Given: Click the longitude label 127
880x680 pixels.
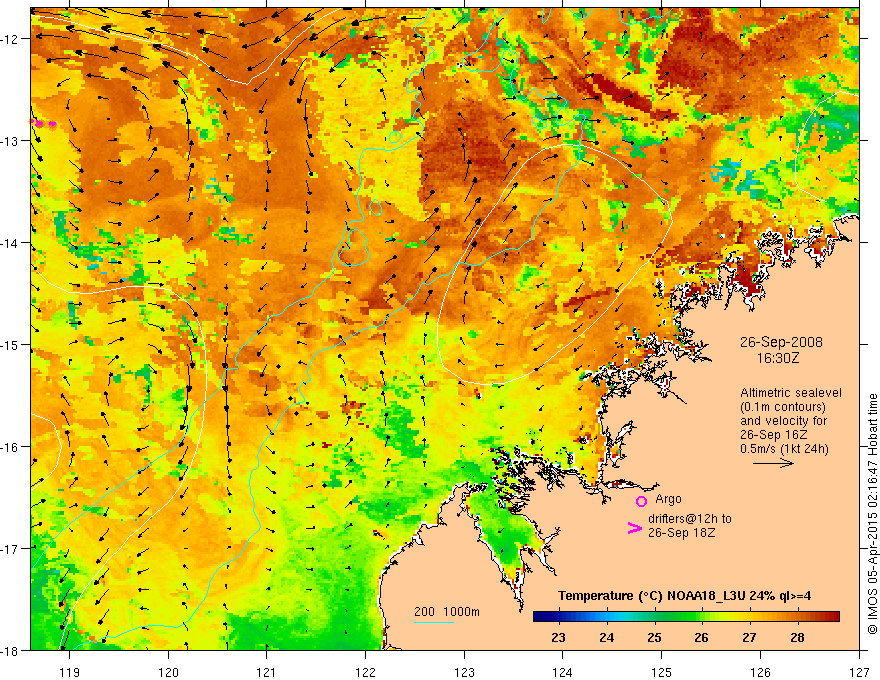Looking at the screenshot, I should click(859, 672).
